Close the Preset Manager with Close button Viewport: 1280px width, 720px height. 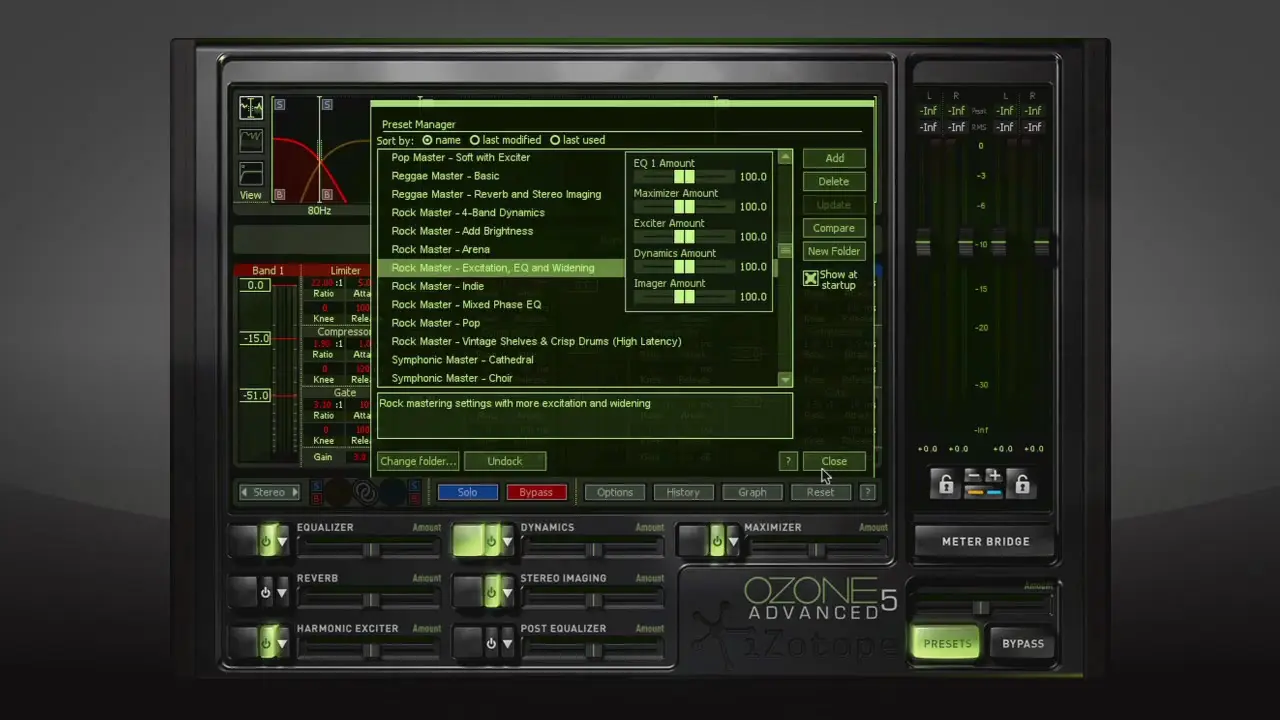point(834,461)
